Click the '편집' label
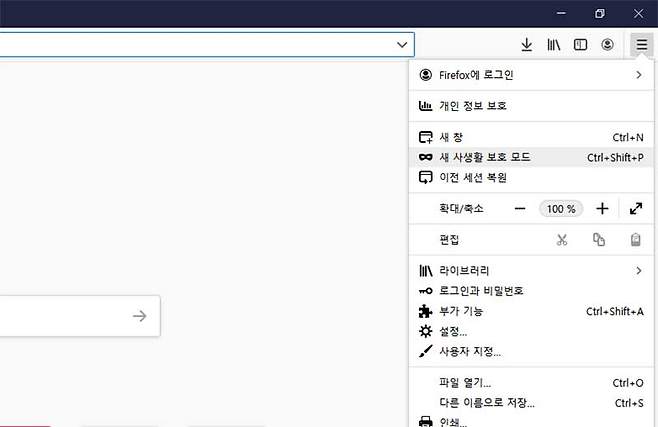658x427 pixels. point(449,240)
